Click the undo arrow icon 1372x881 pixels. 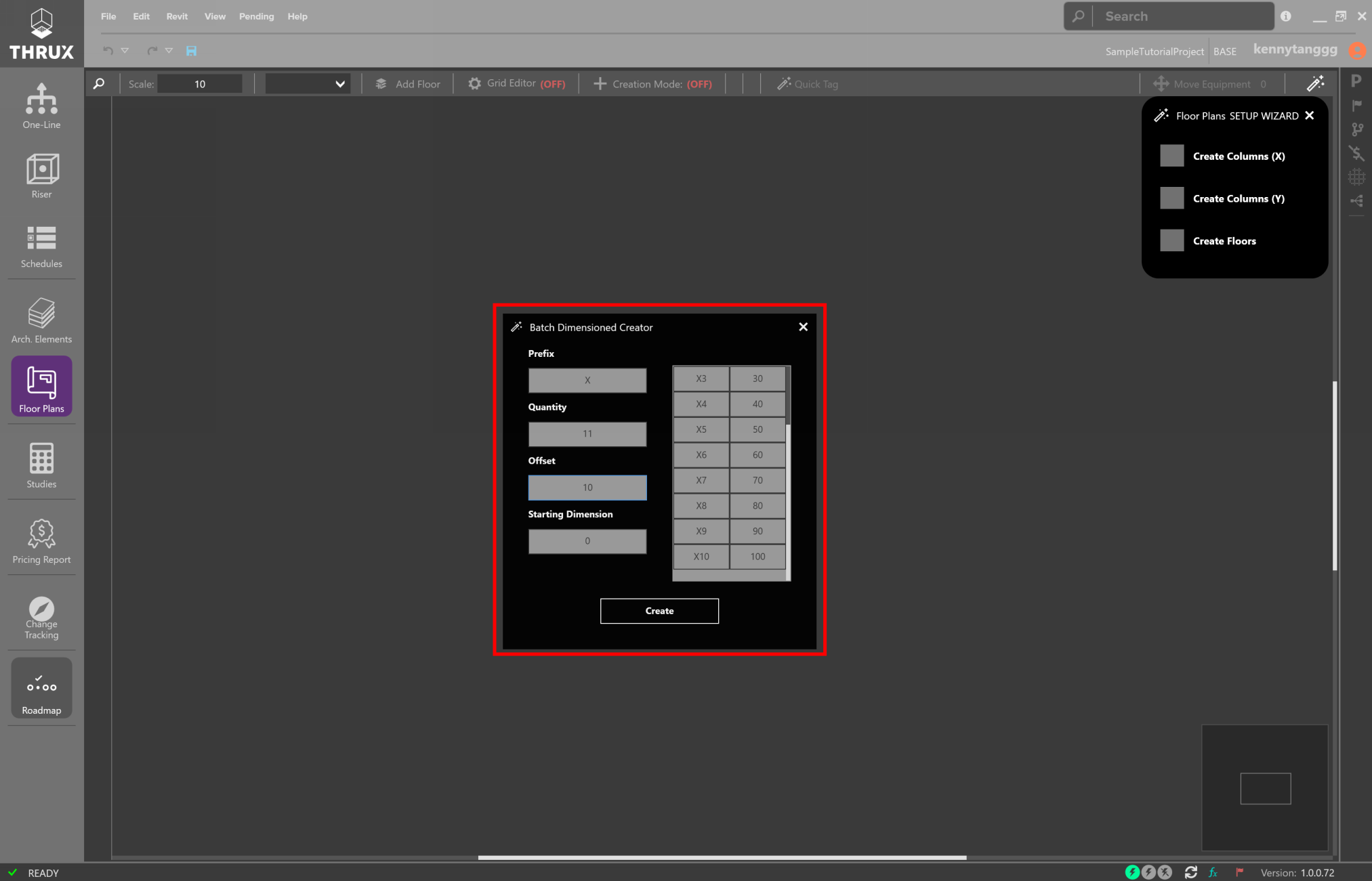108,51
